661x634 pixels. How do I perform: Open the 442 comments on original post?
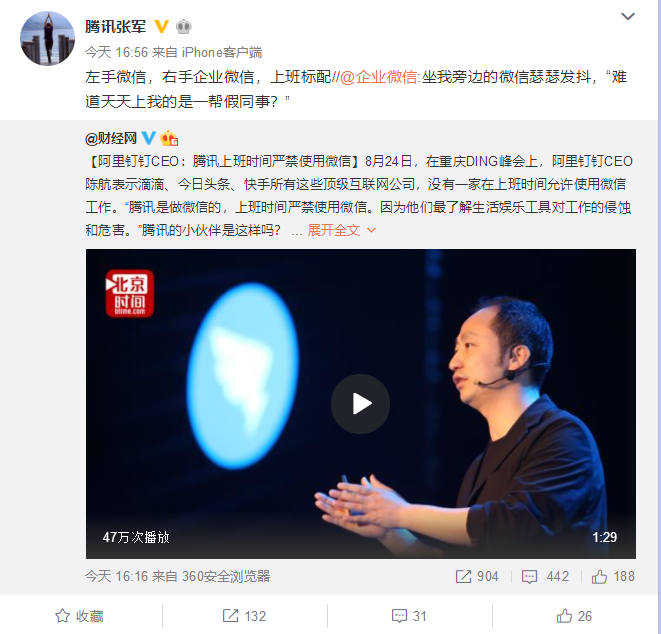(x=545, y=576)
